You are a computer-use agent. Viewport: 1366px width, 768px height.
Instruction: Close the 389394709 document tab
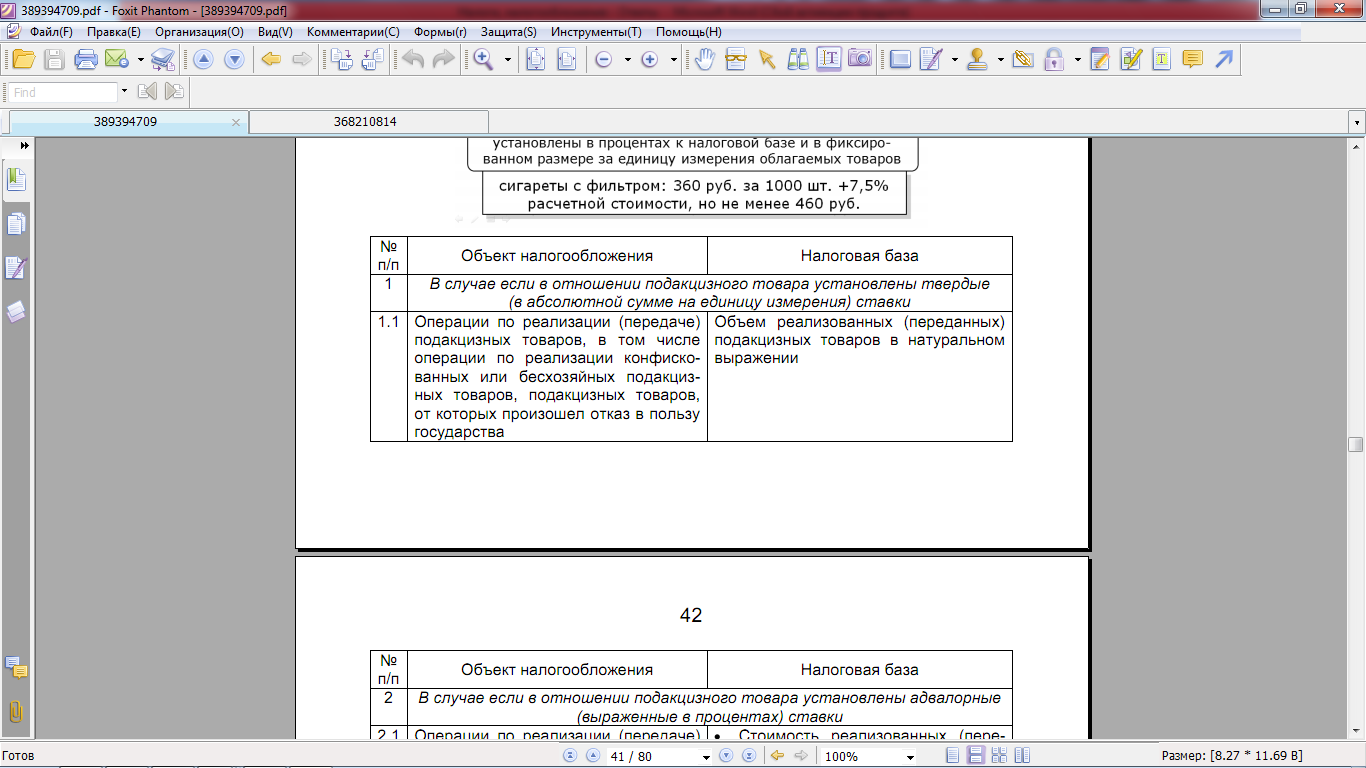coord(236,122)
